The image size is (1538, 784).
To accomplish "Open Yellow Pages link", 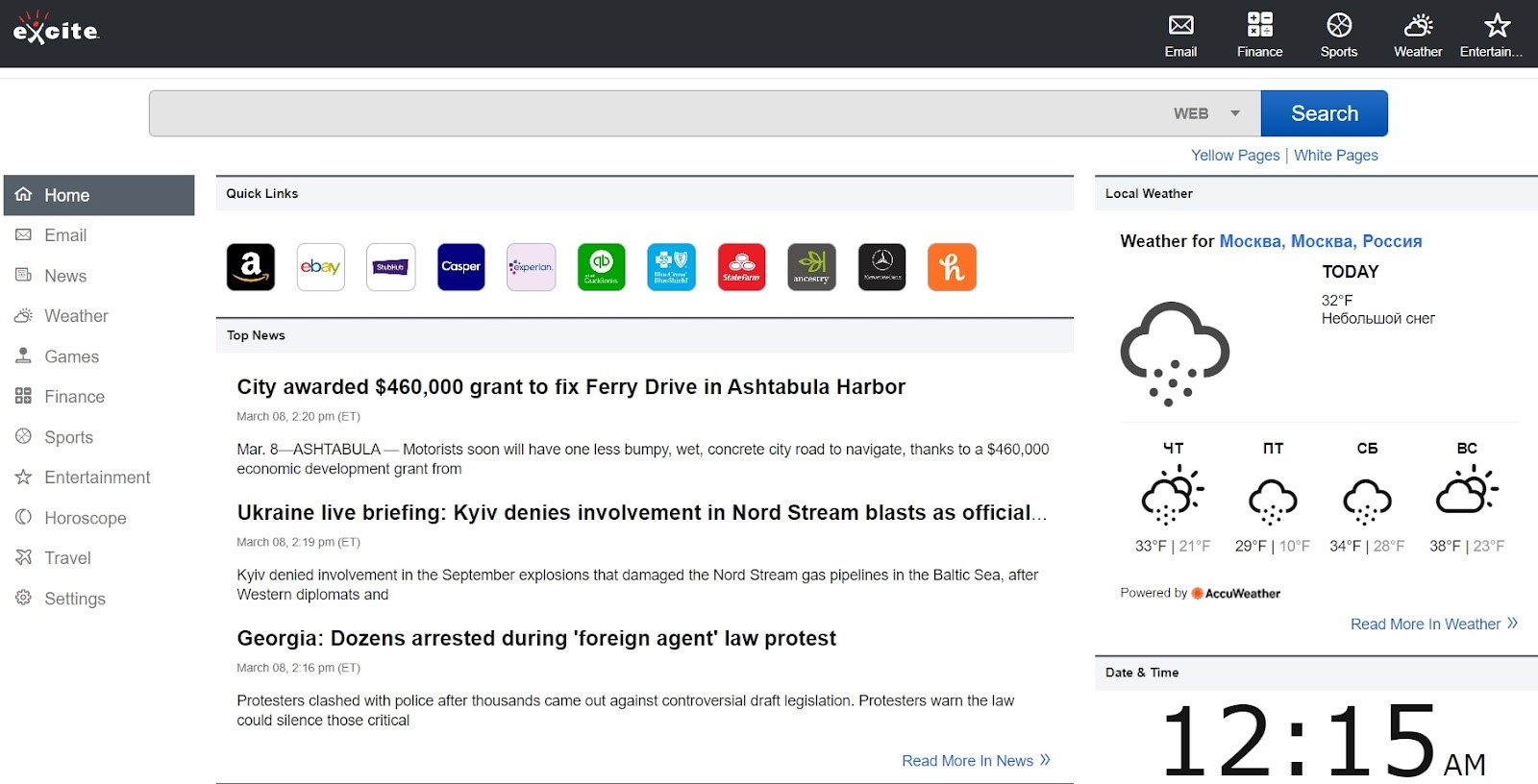I will (1235, 156).
